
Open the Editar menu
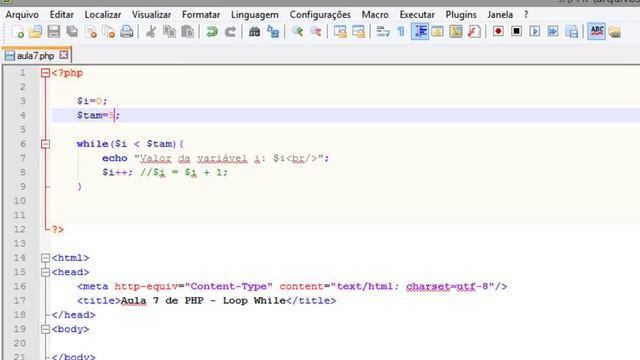62,15
